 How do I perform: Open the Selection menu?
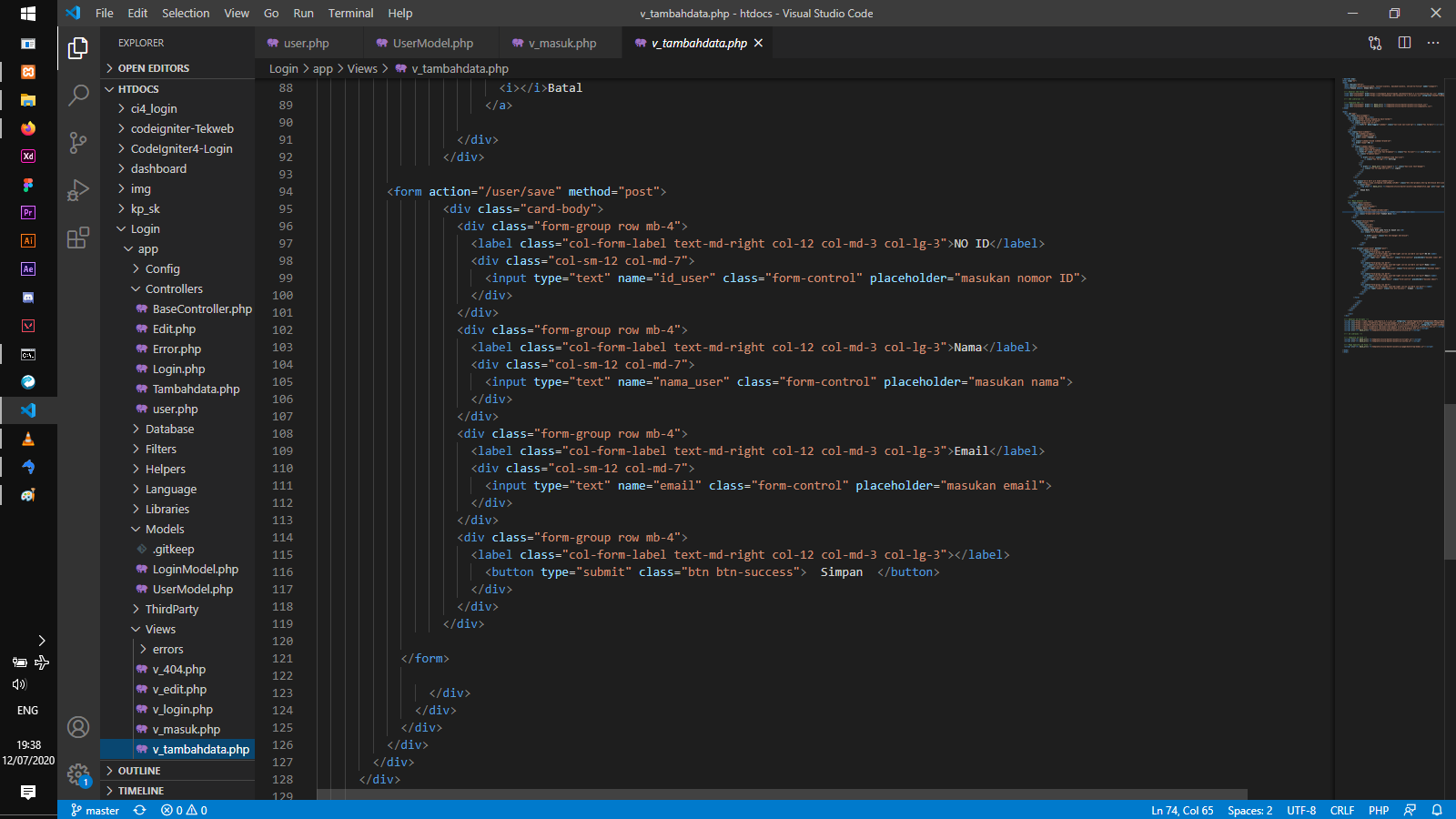click(186, 14)
